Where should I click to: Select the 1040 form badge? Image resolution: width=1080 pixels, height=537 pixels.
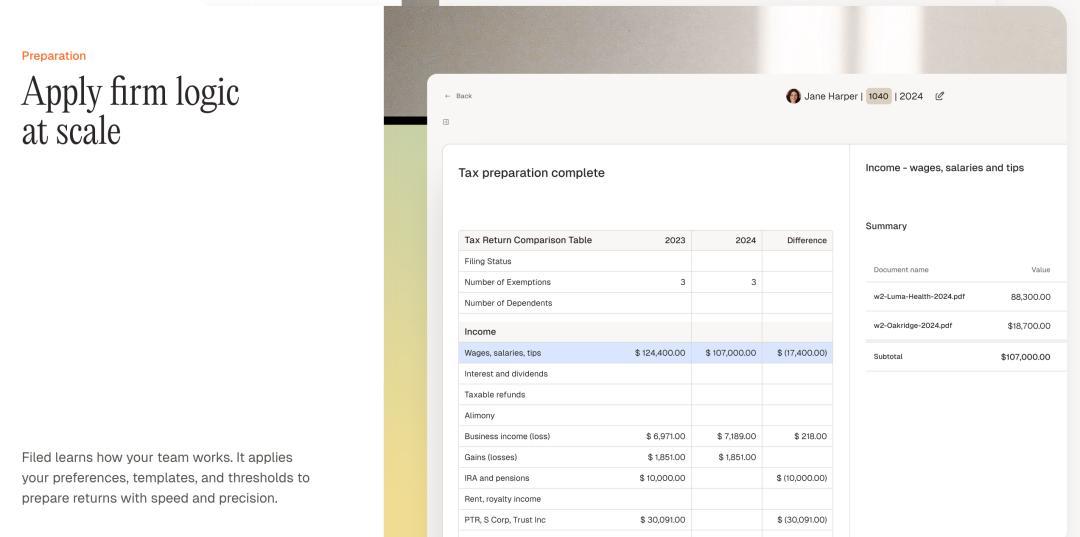(x=878, y=96)
